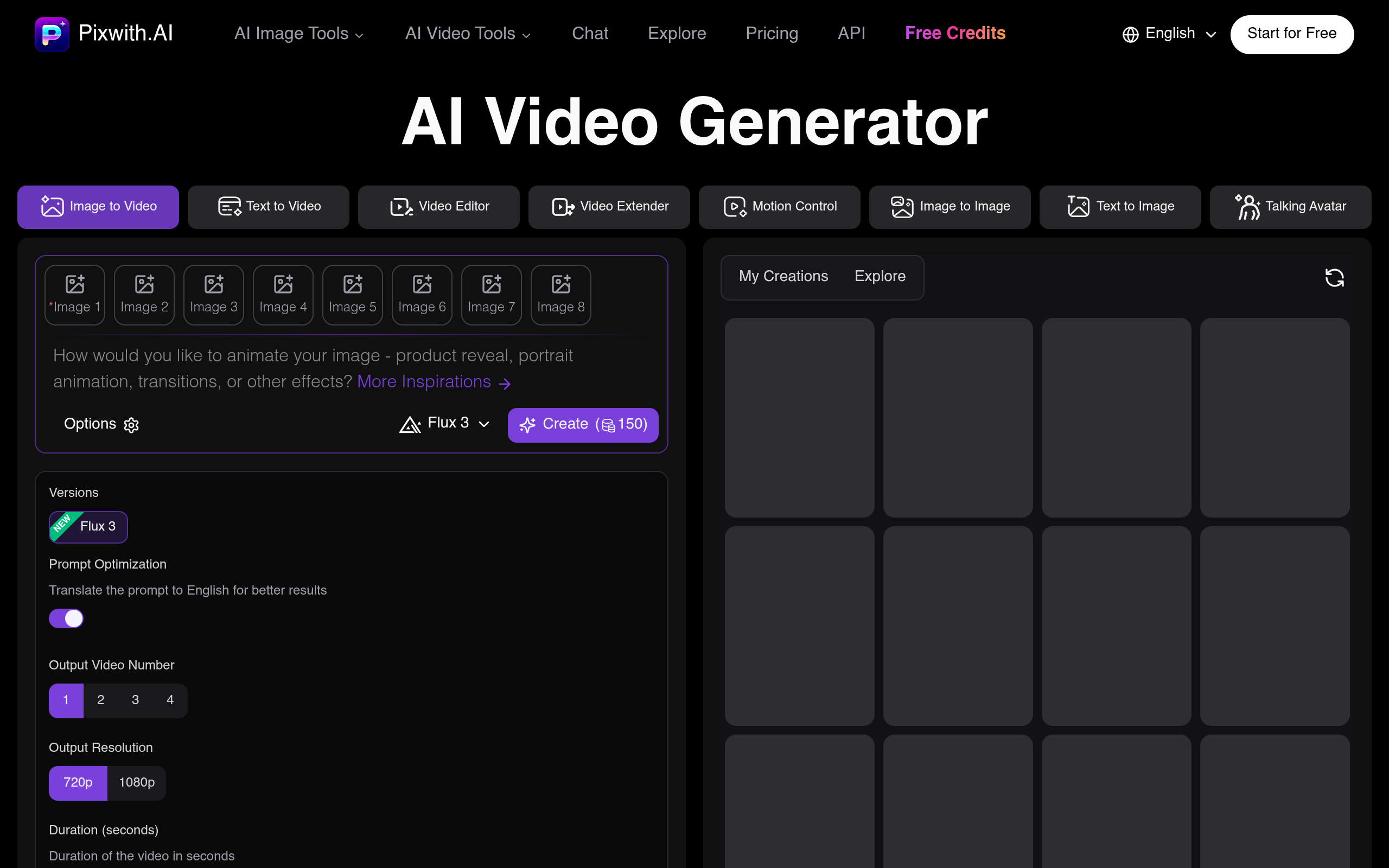Image resolution: width=1389 pixels, height=868 pixels.
Task: Select 1080p output resolution
Action: point(137,783)
